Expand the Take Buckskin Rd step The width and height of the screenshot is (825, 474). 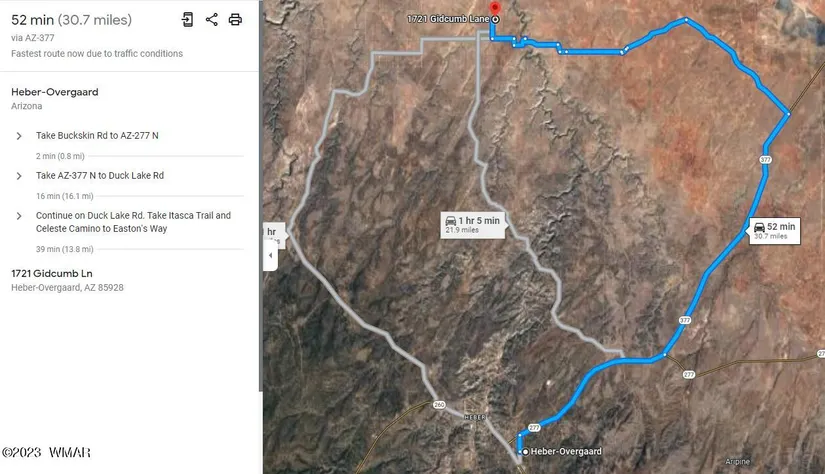point(19,136)
